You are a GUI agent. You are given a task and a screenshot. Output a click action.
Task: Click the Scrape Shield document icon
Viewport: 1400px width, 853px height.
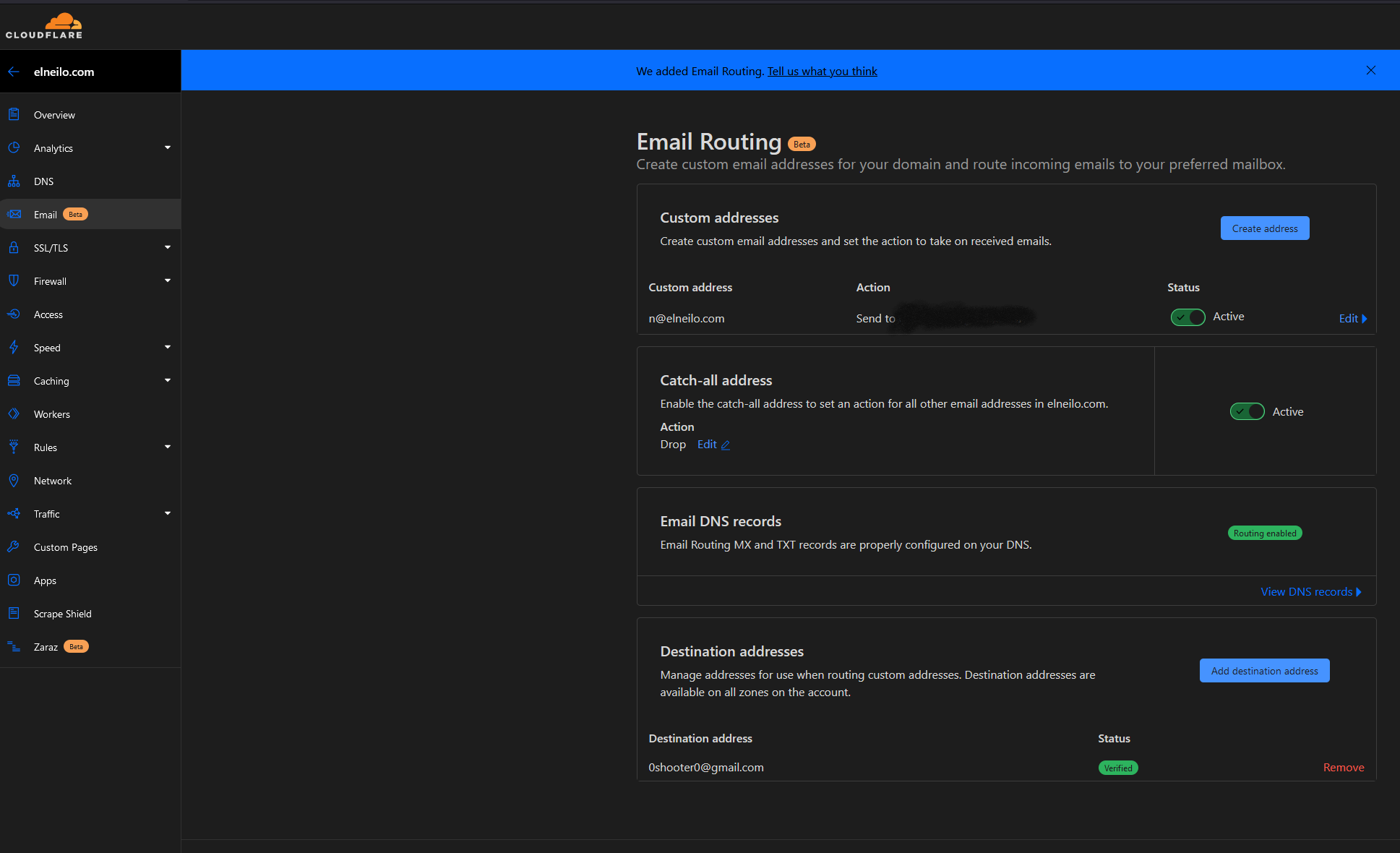(x=14, y=614)
